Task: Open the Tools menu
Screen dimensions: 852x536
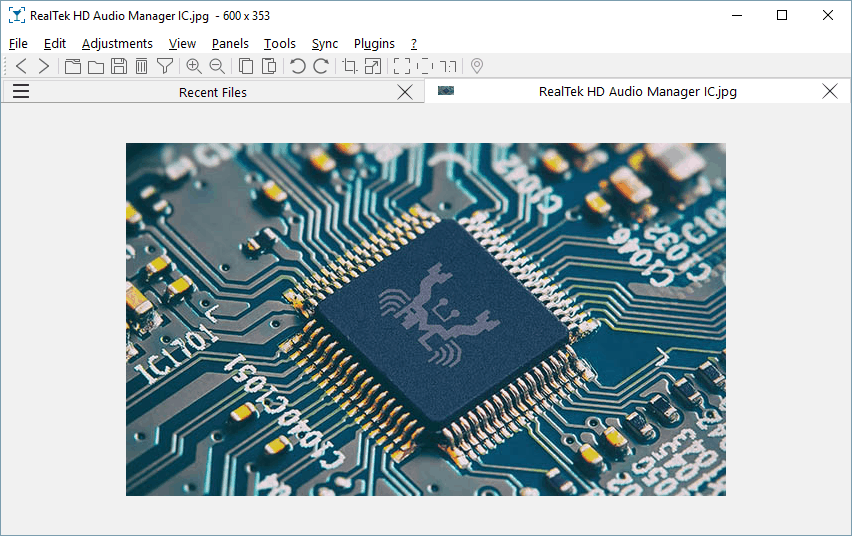Action: coord(280,43)
